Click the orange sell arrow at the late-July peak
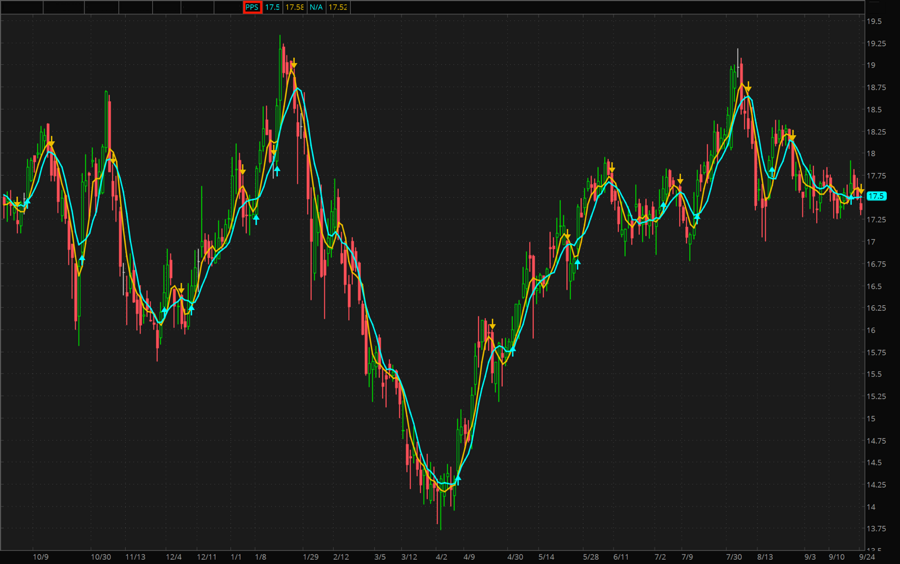 [x=747, y=89]
